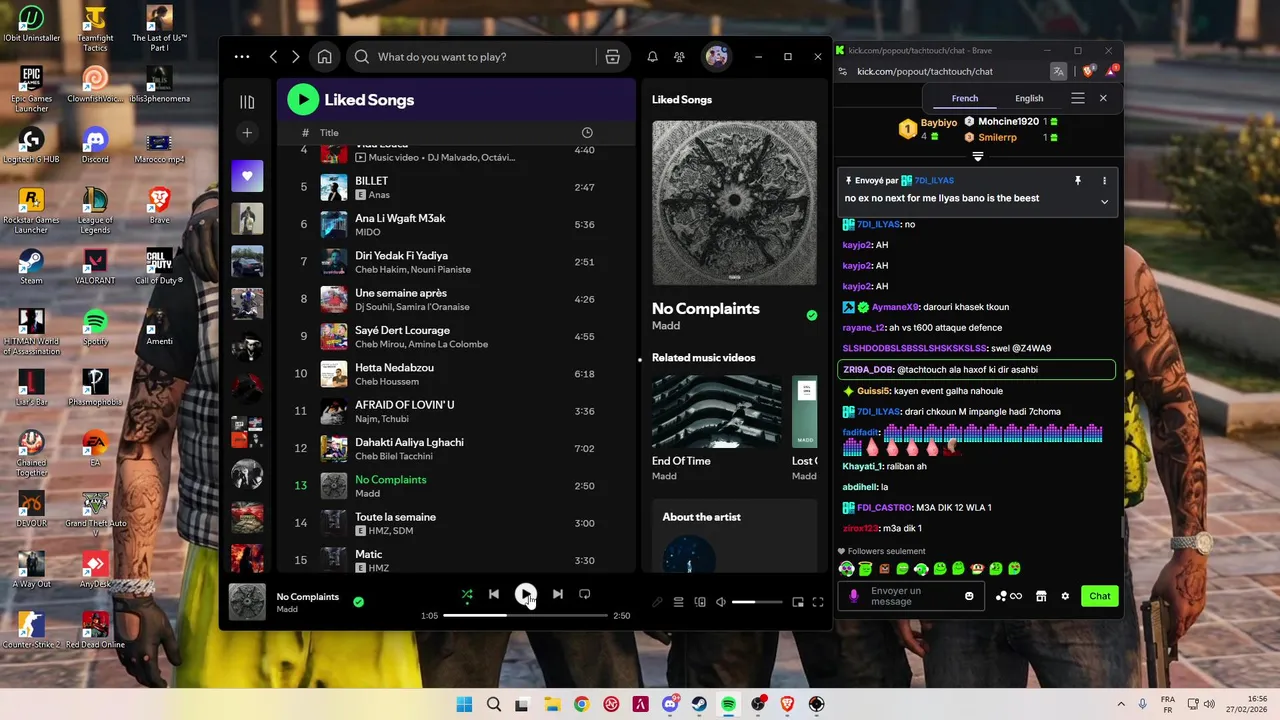This screenshot has height=720, width=1280.
Task: Select the track Toute la semaine
Action: (455, 523)
